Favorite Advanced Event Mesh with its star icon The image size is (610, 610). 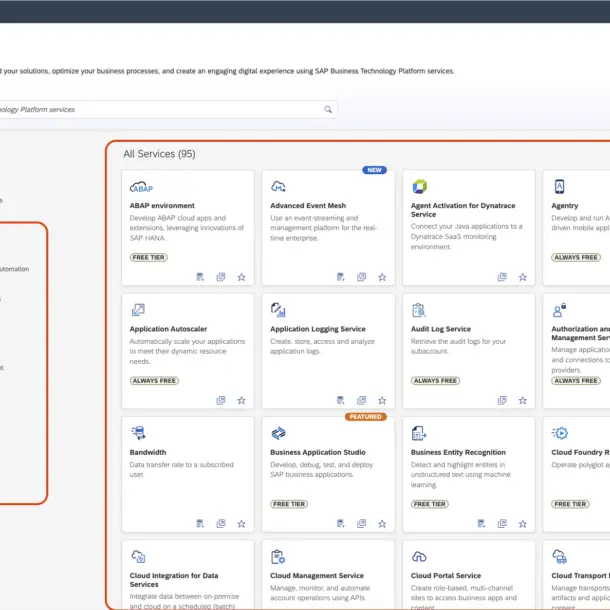[382, 277]
